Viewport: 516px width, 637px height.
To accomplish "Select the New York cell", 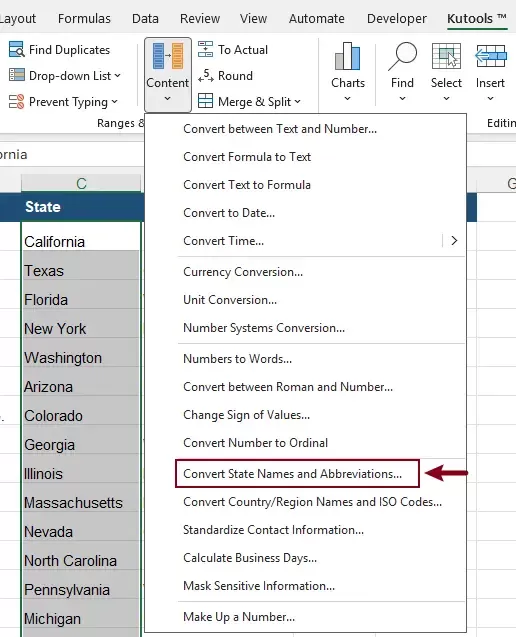I will (81, 323).
